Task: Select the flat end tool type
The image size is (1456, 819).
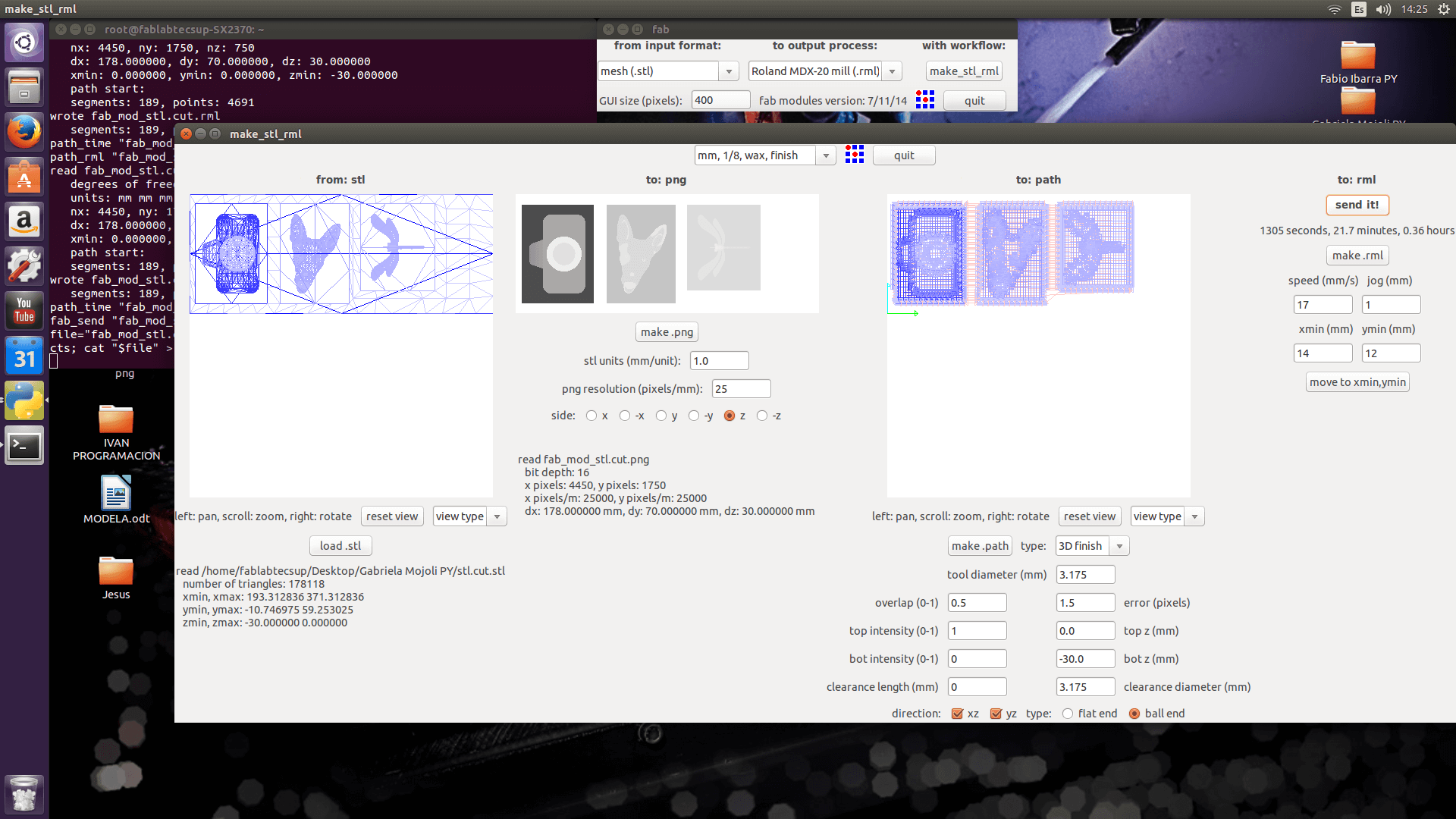Action: (1068, 714)
